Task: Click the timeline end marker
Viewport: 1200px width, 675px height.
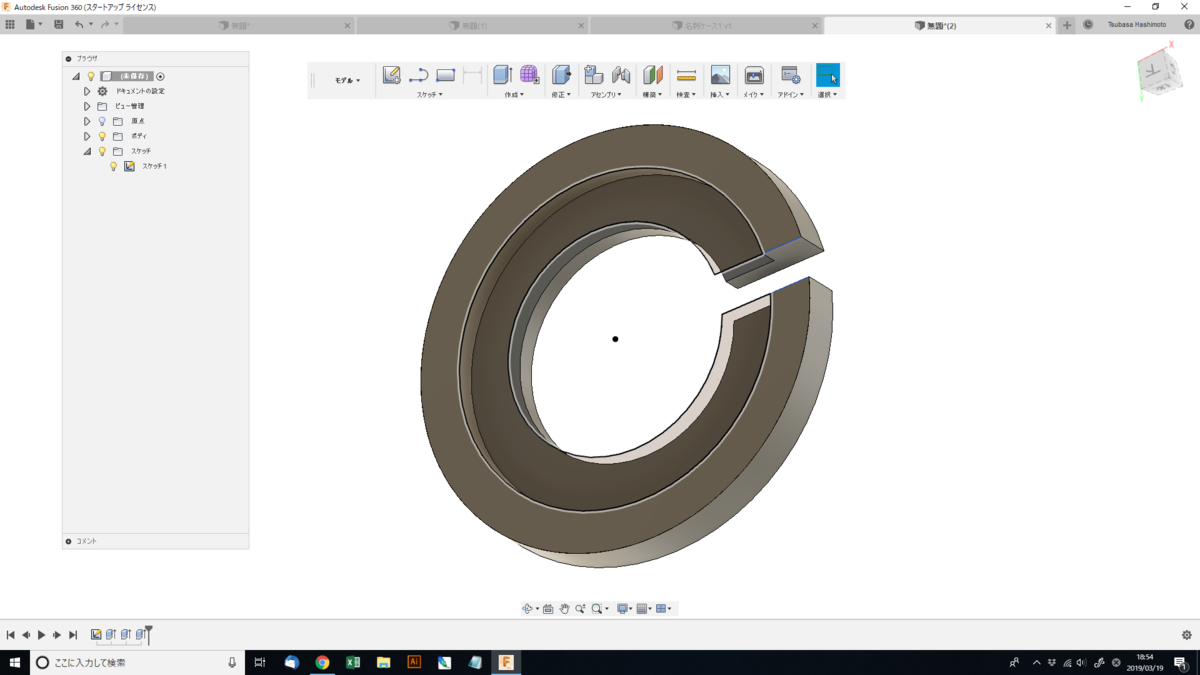Action: (149, 634)
